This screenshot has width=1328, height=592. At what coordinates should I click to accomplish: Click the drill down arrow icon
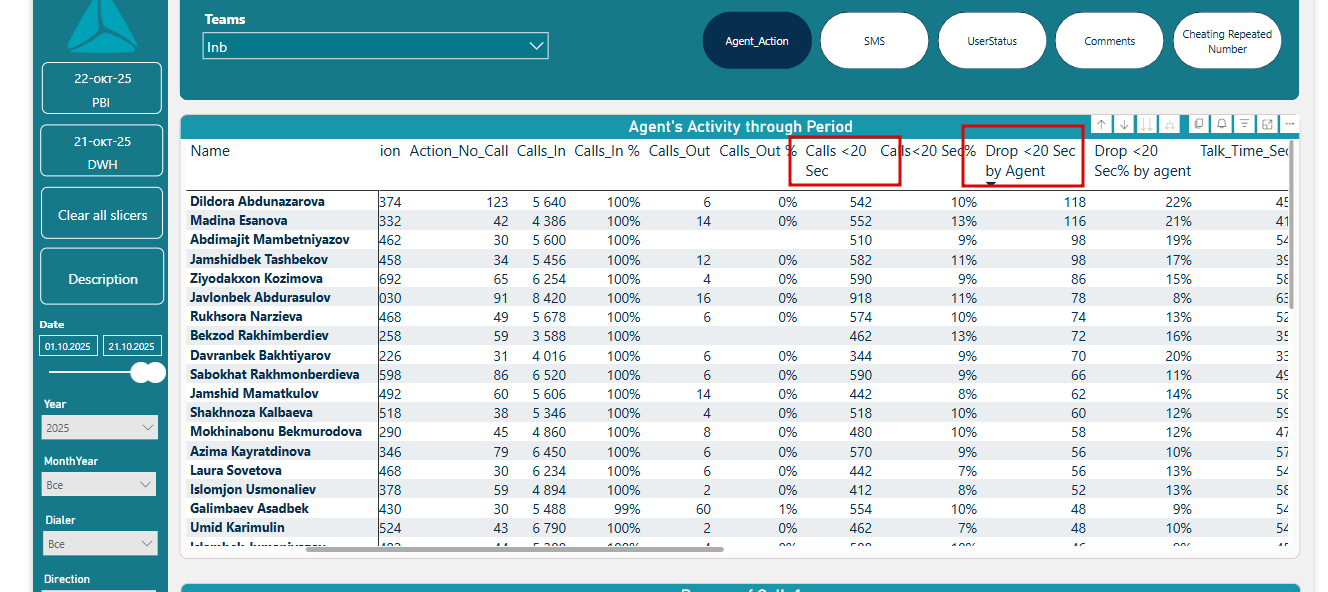[1124, 124]
